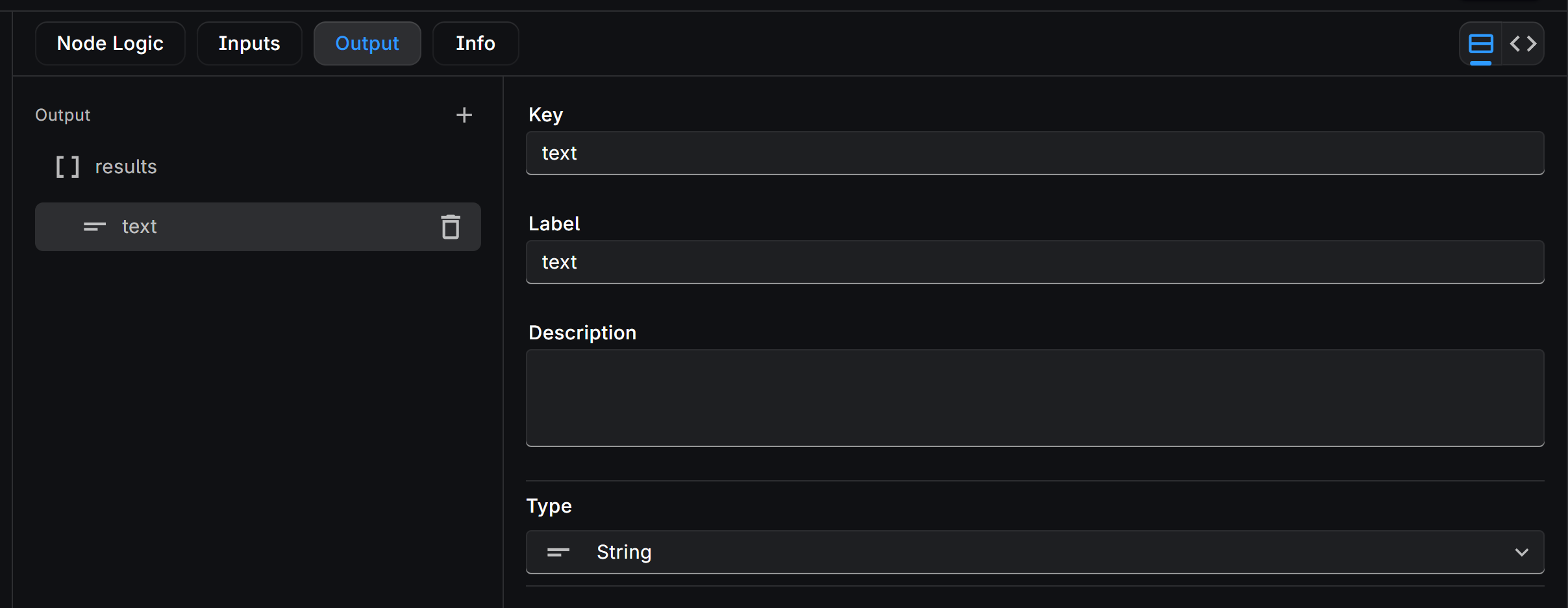View the Info tab
This screenshot has width=1568, height=608.
[x=475, y=43]
